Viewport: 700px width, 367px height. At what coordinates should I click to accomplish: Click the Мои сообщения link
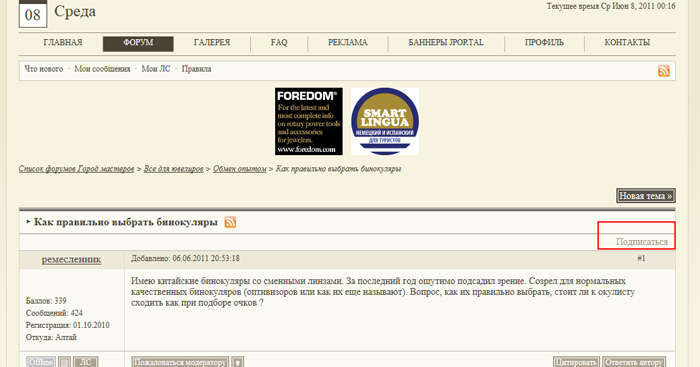click(102, 69)
